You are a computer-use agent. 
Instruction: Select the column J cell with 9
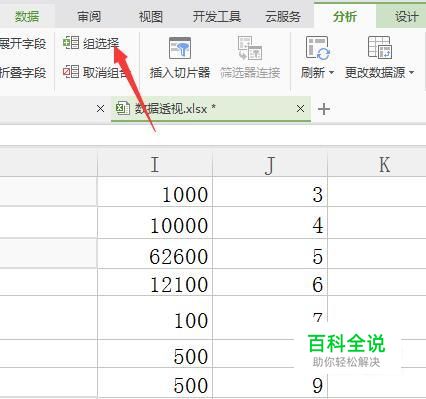270,383
